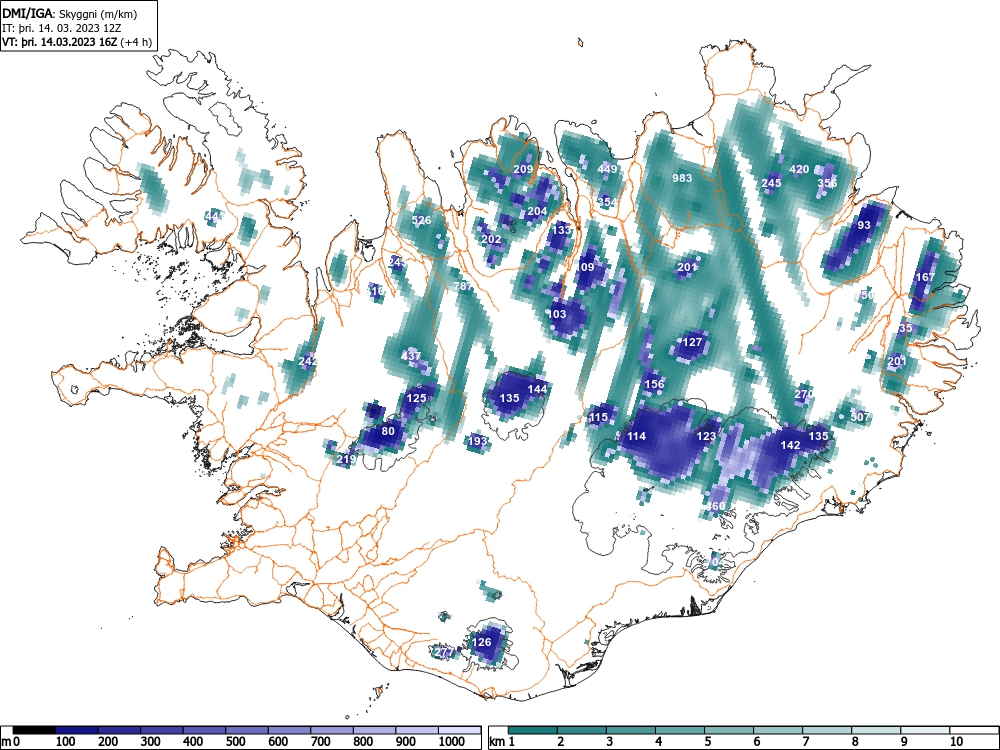Pick the pale lavender swatch between 900 and 1000
This screenshot has width=1000, height=750.
click(x=417, y=730)
